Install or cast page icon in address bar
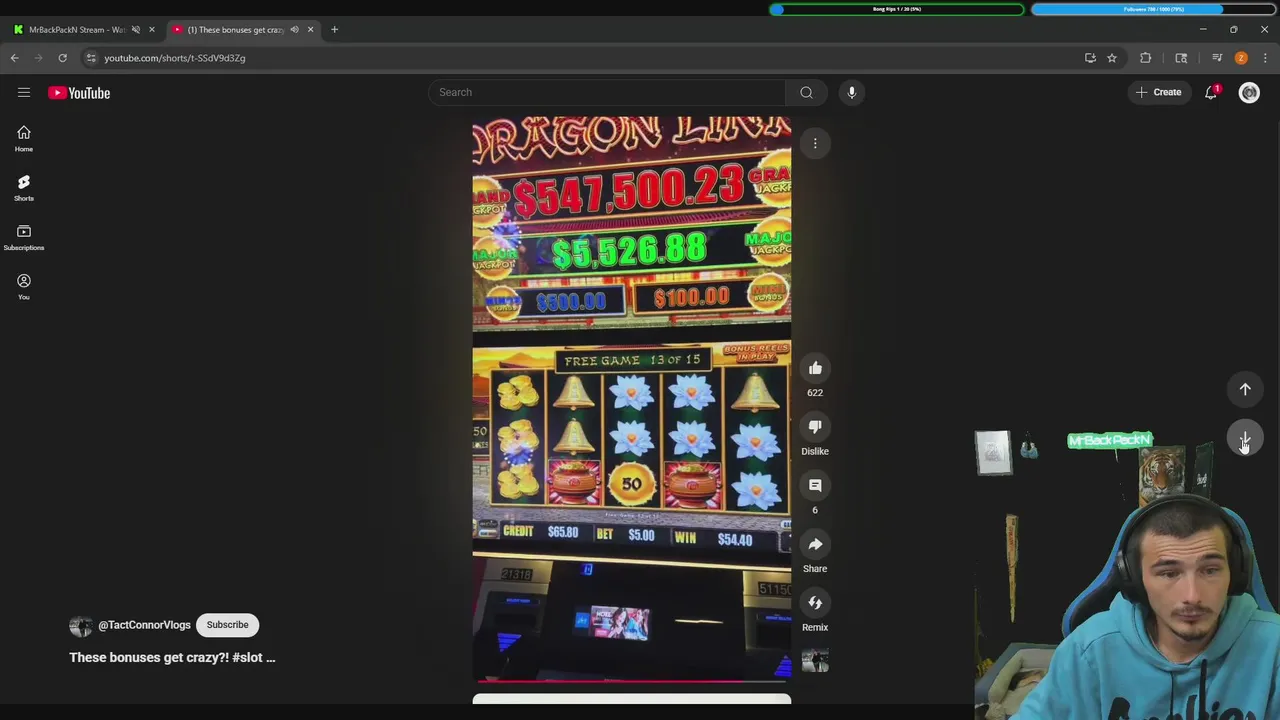Image resolution: width=1280 pixels, height=720 pixels. [x=1090, y=58]
